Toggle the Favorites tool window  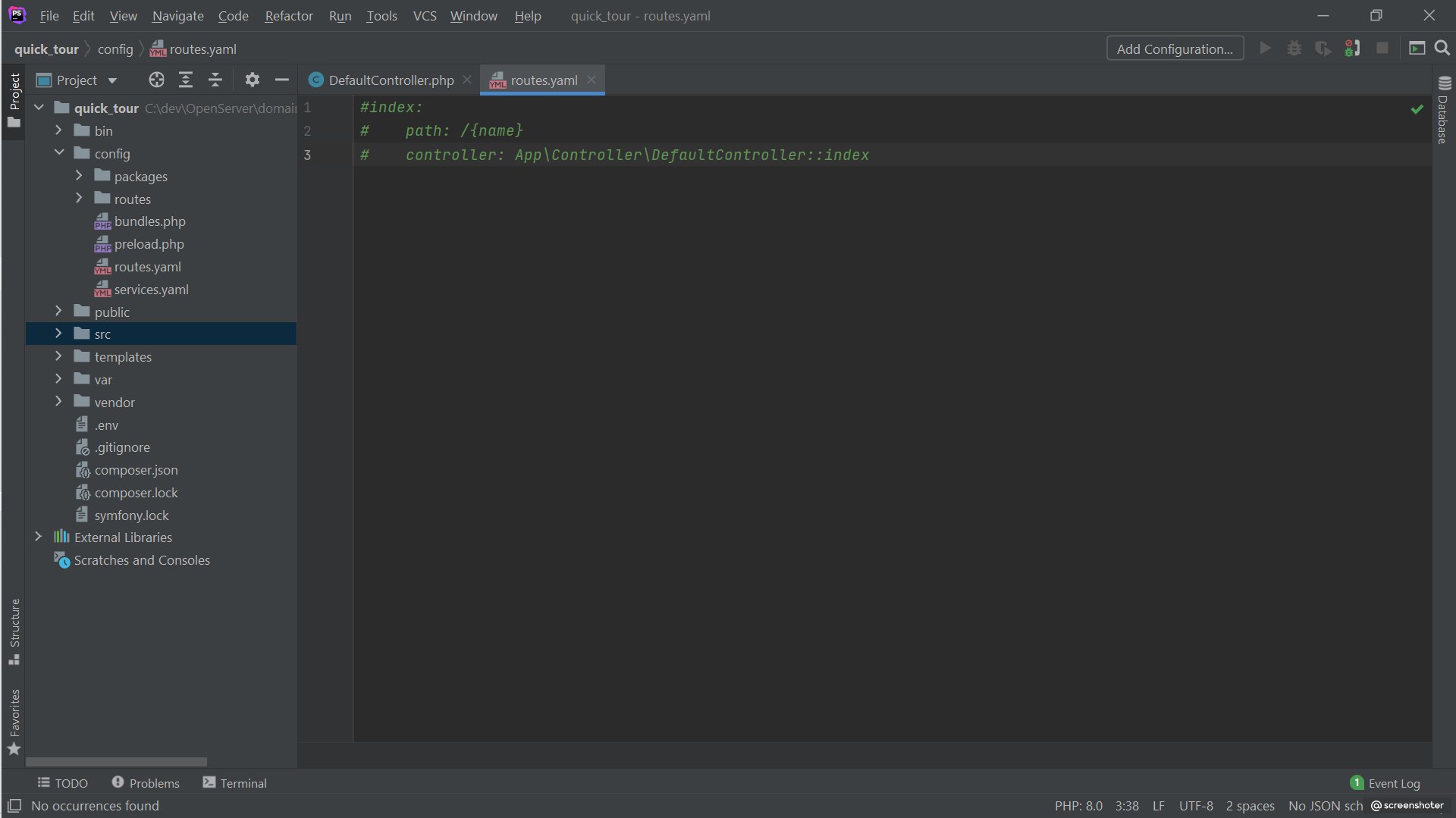pyautogui.click(x=14, y=721)
